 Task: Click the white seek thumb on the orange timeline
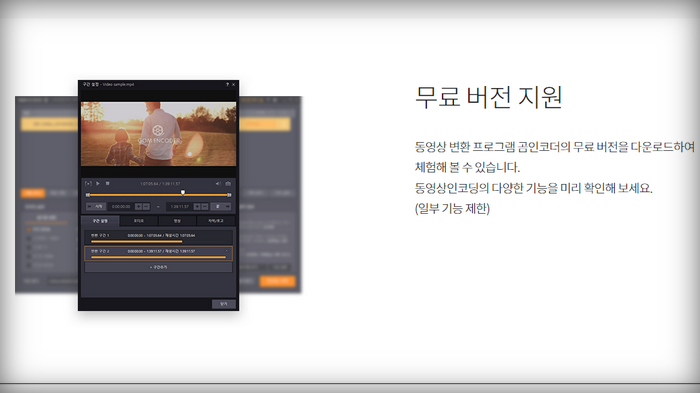click(x=183, y=192)
